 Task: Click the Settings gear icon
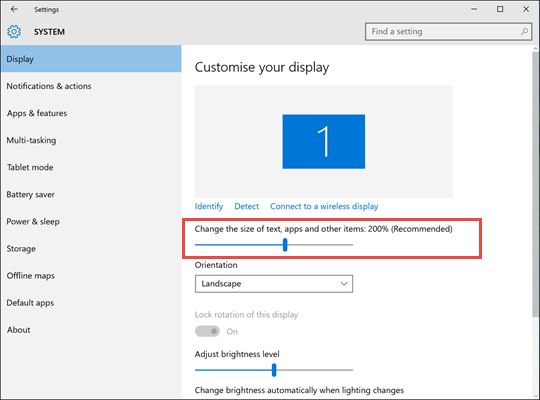[x=14, y=32]
